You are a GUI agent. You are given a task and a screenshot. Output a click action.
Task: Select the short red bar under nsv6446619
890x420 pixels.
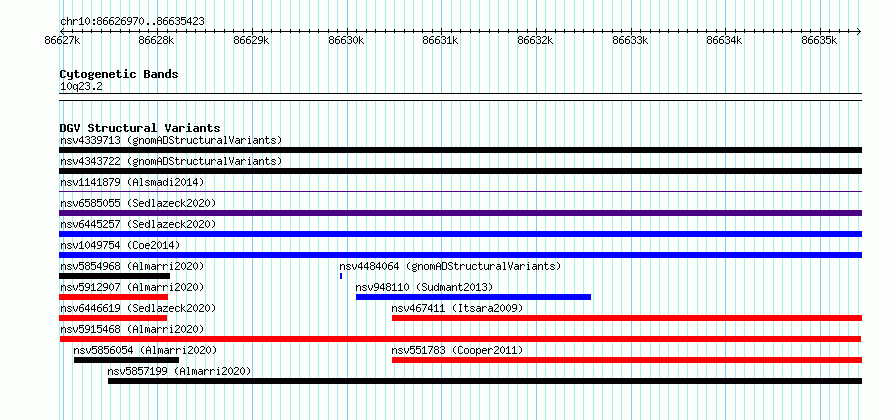point(113,318)
